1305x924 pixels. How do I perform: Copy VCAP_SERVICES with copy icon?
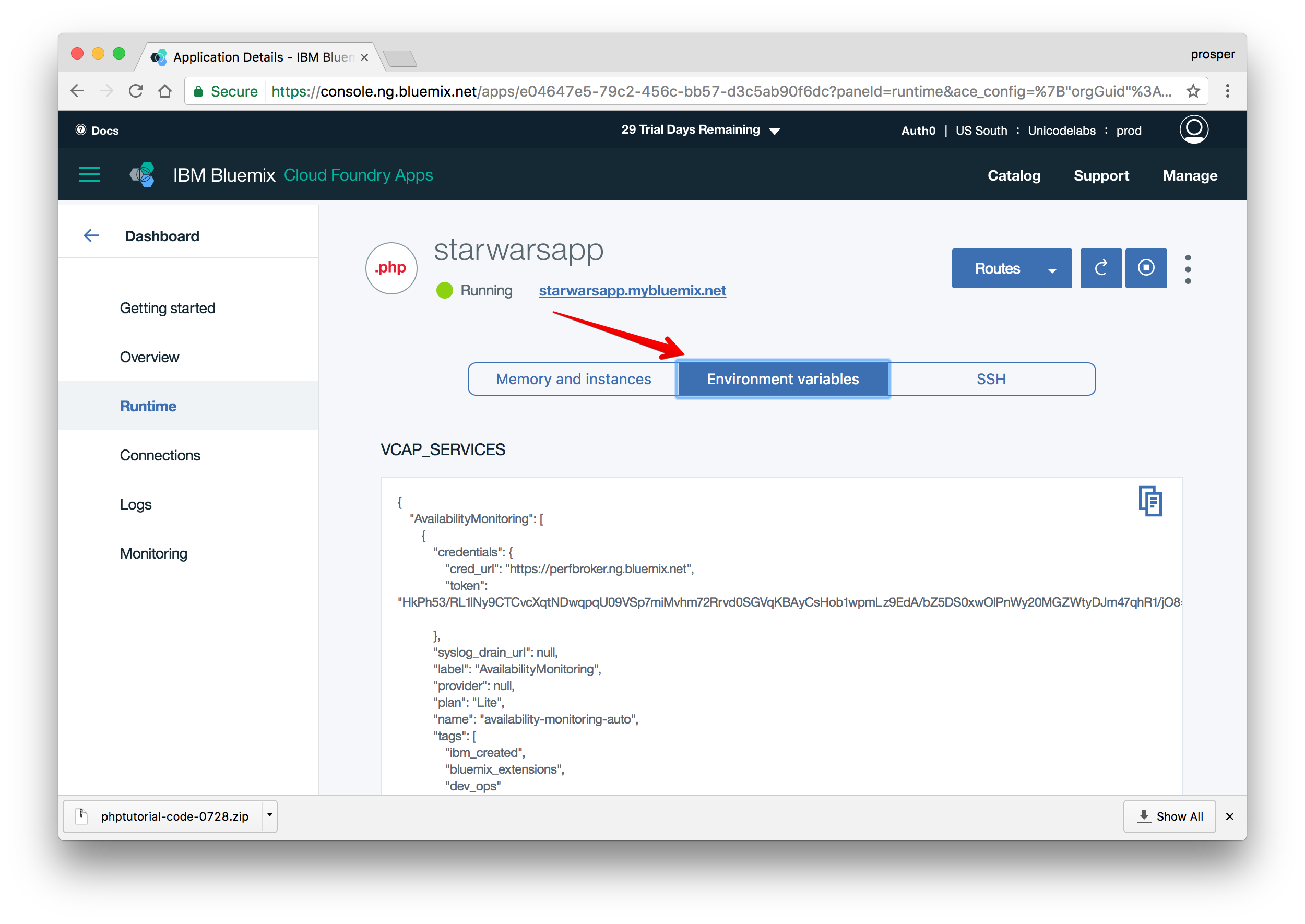pos(1149,501)
